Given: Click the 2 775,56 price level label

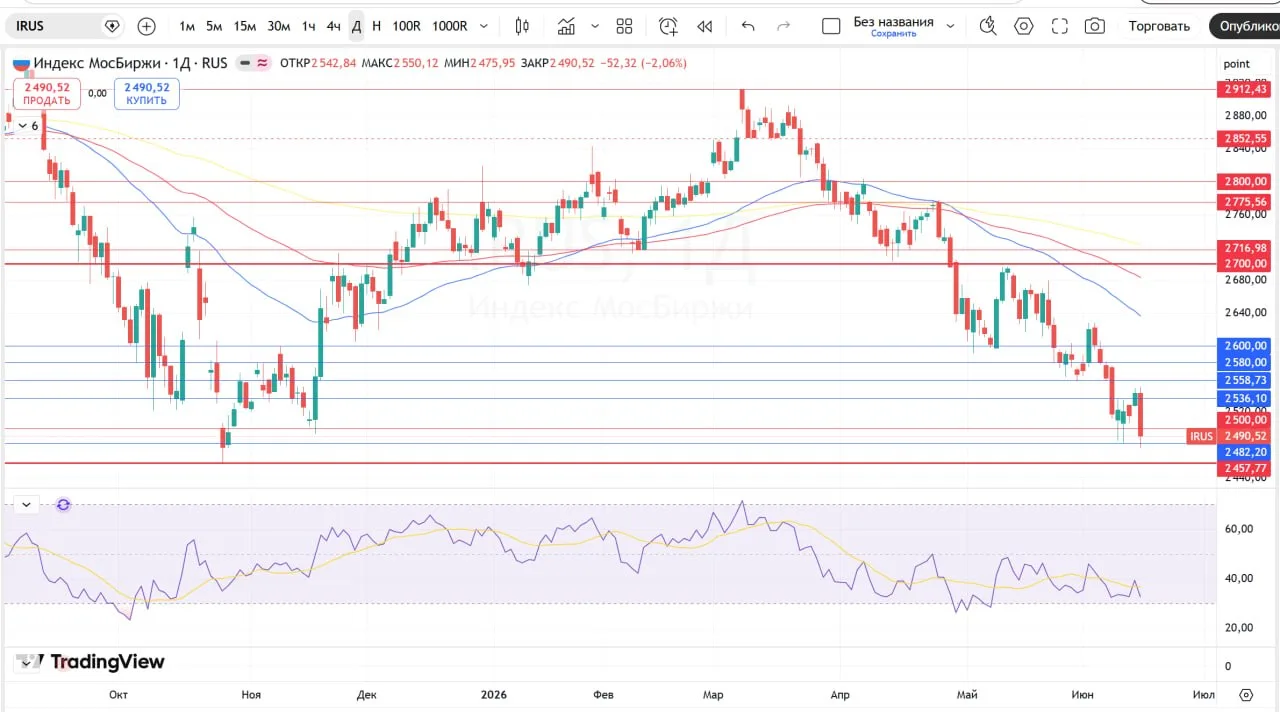Looking at the screenshot, I should point(1245,202).
